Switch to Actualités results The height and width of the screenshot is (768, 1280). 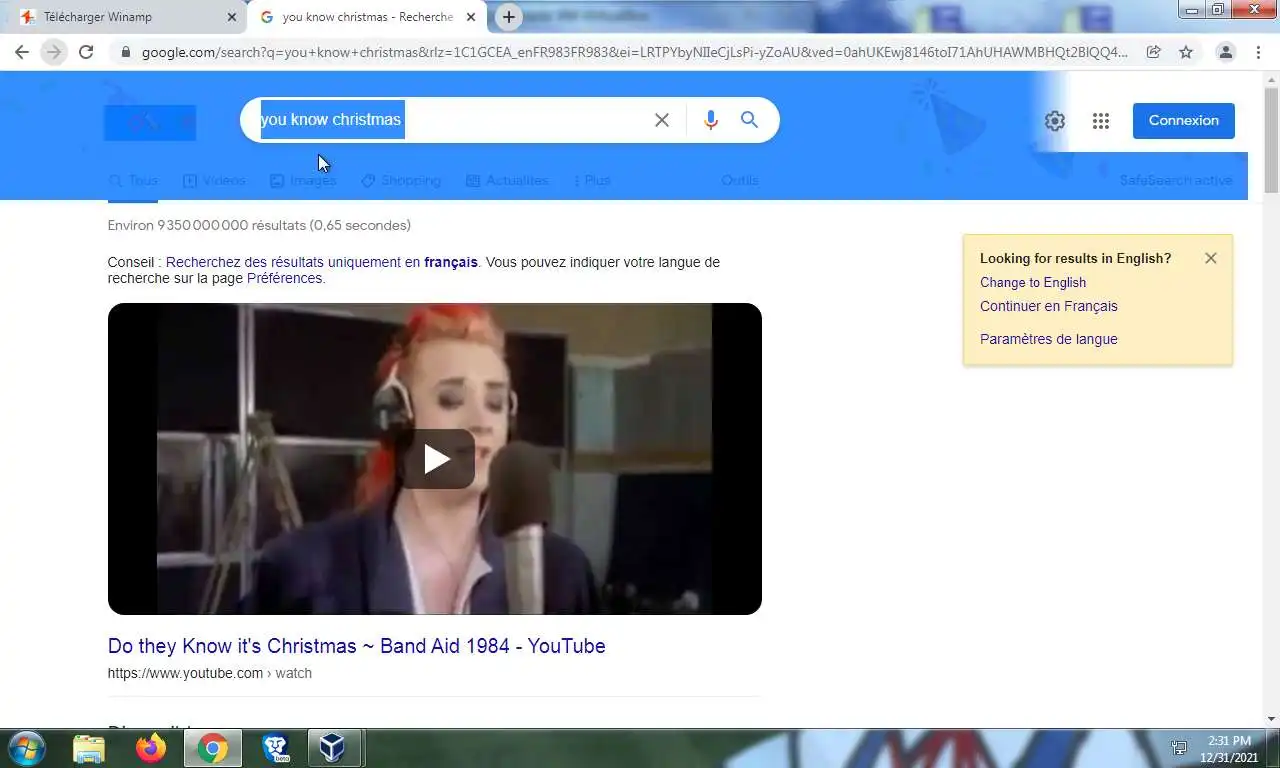tap(507, 181)
